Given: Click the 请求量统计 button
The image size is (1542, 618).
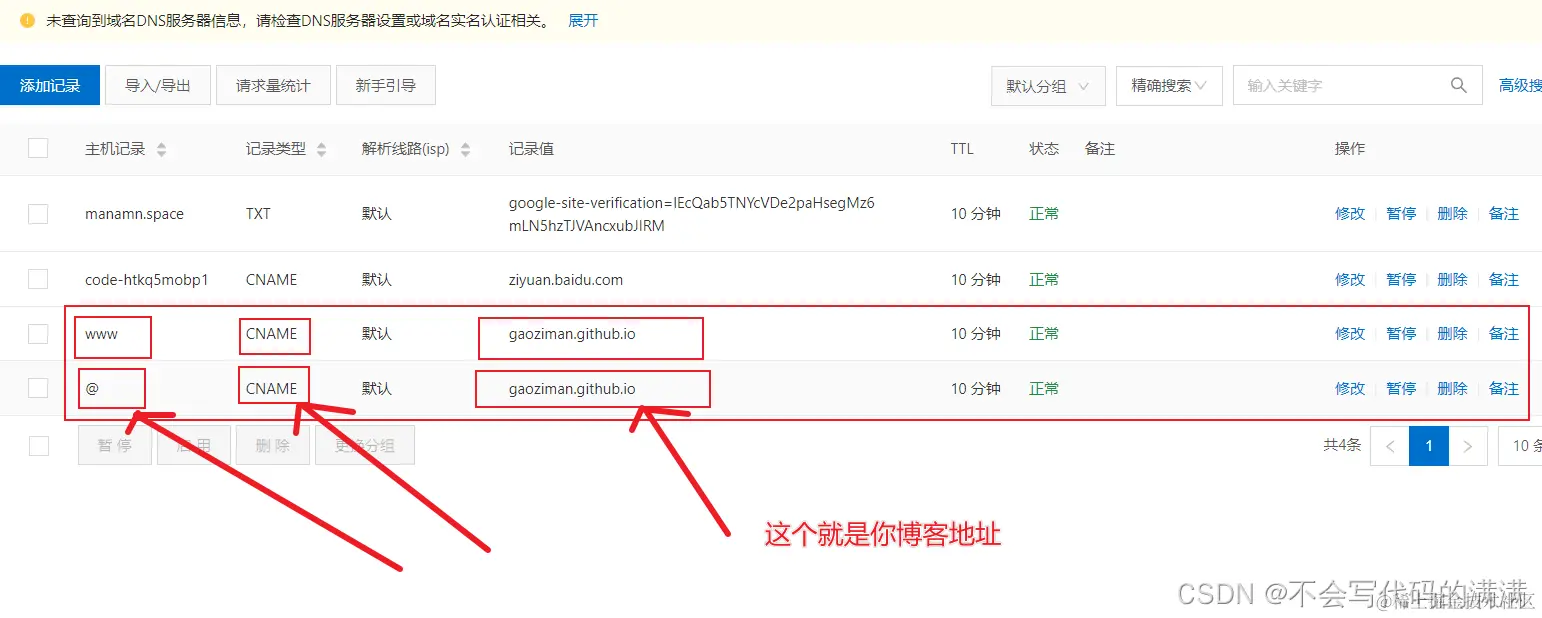Looking at the screenshot, I should click(273, 86).
